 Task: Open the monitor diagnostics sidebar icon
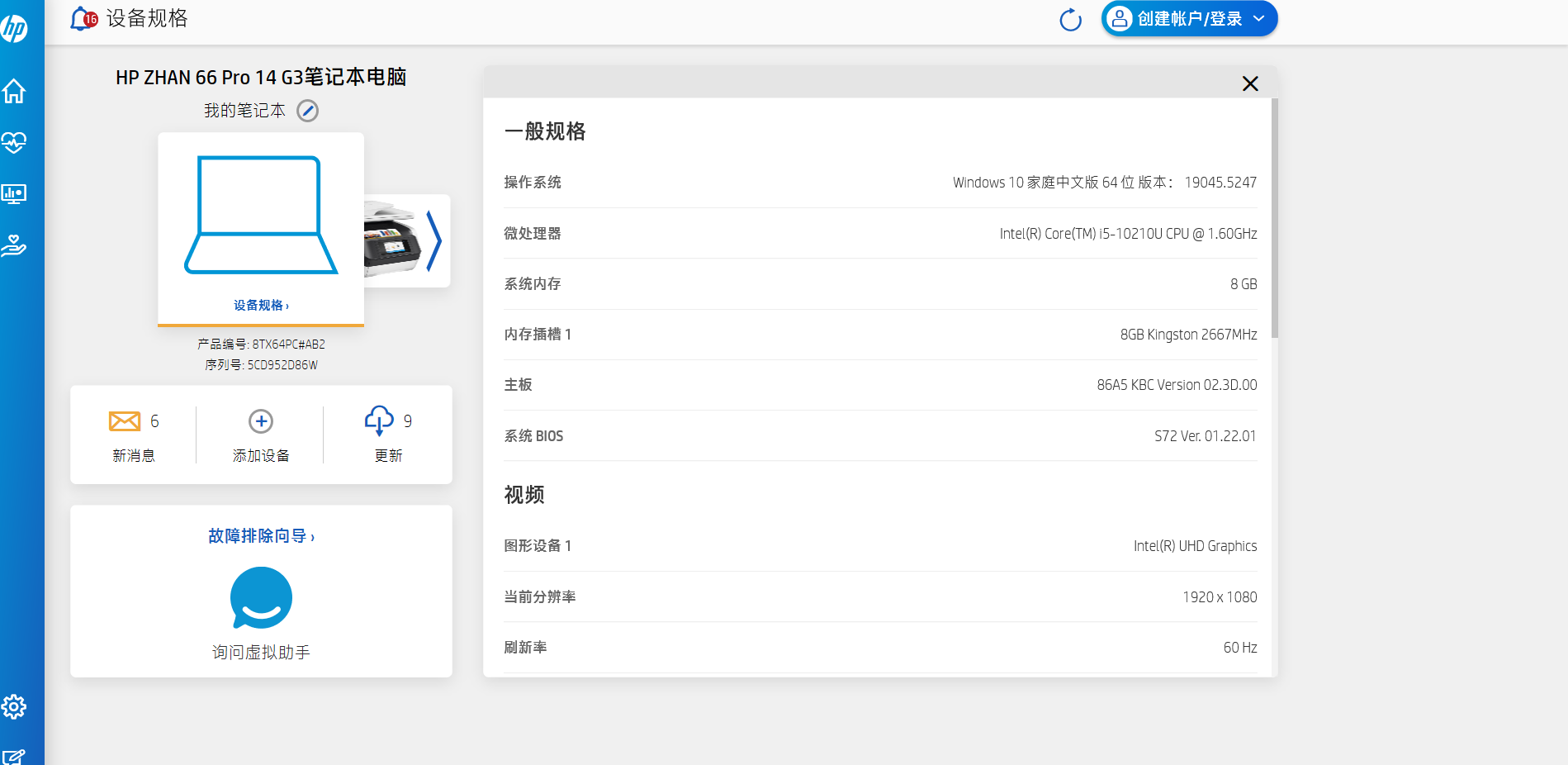tap(14, 194)
